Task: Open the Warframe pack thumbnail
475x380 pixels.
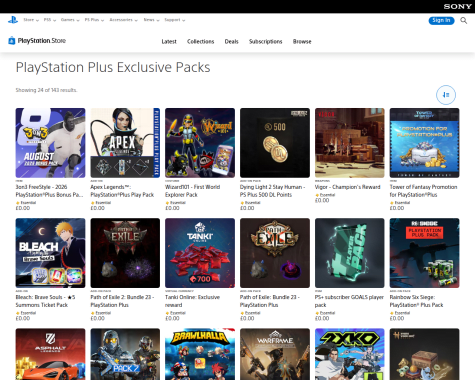Action: (275, 354)
